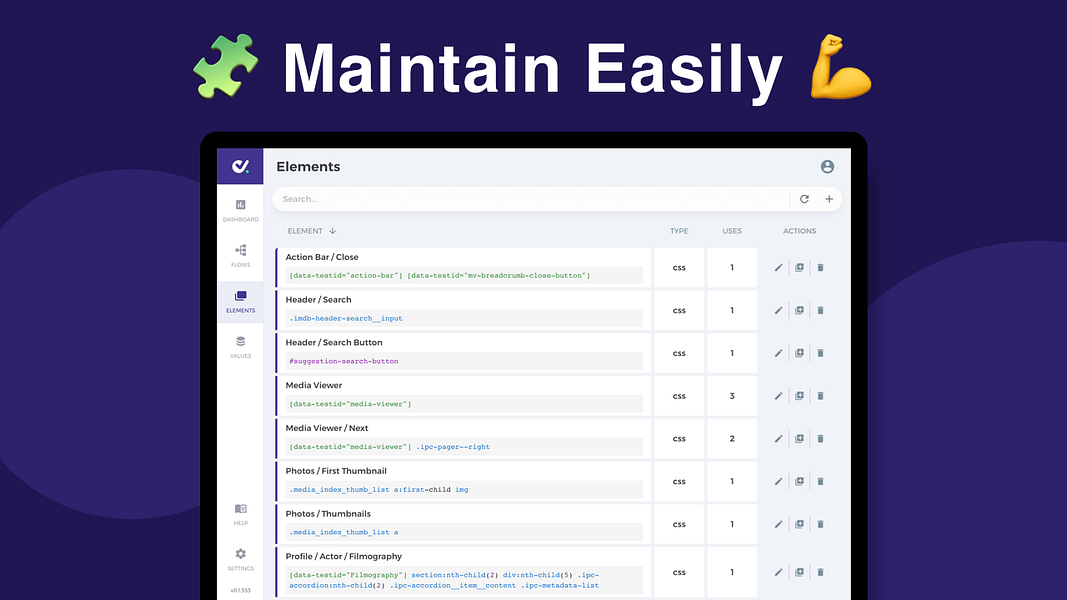Viewport: 1067px width, 600px height.
Task: Duplicate the Action Bar / Close element
Action: (x=800, y=267)
